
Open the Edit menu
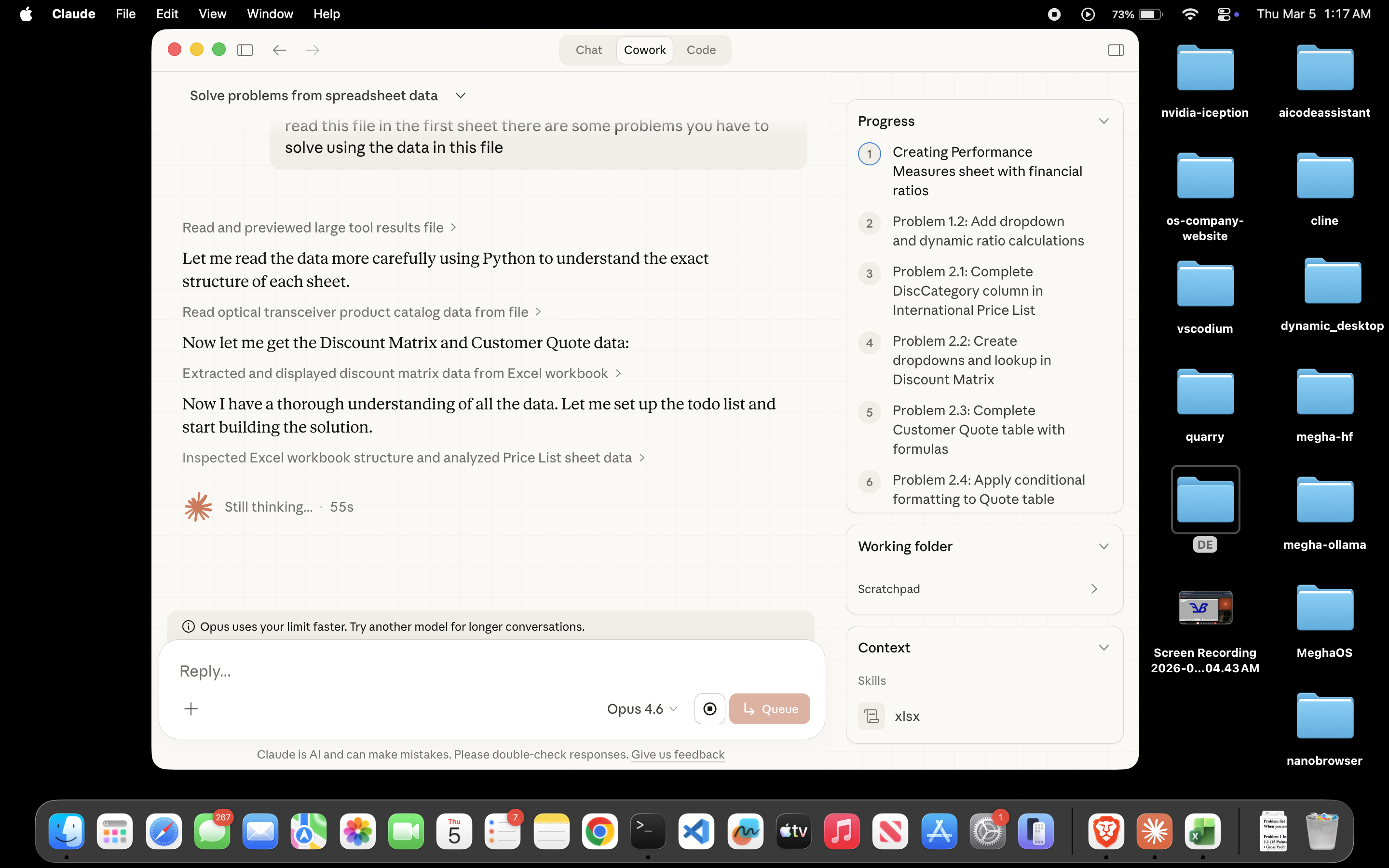[x=167, y=14]
